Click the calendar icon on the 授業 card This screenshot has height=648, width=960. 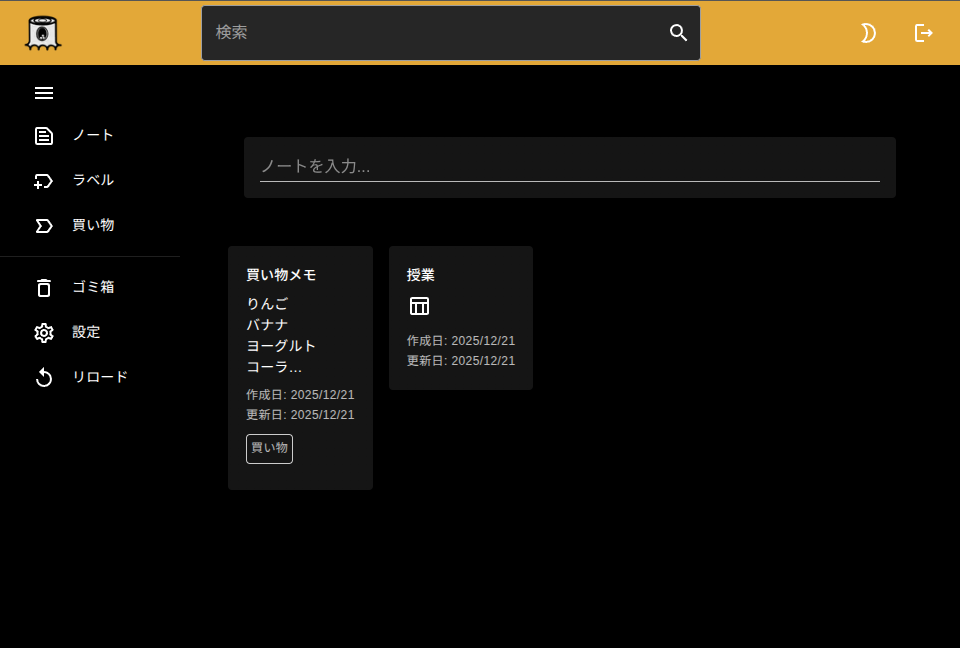pos(419,306)
